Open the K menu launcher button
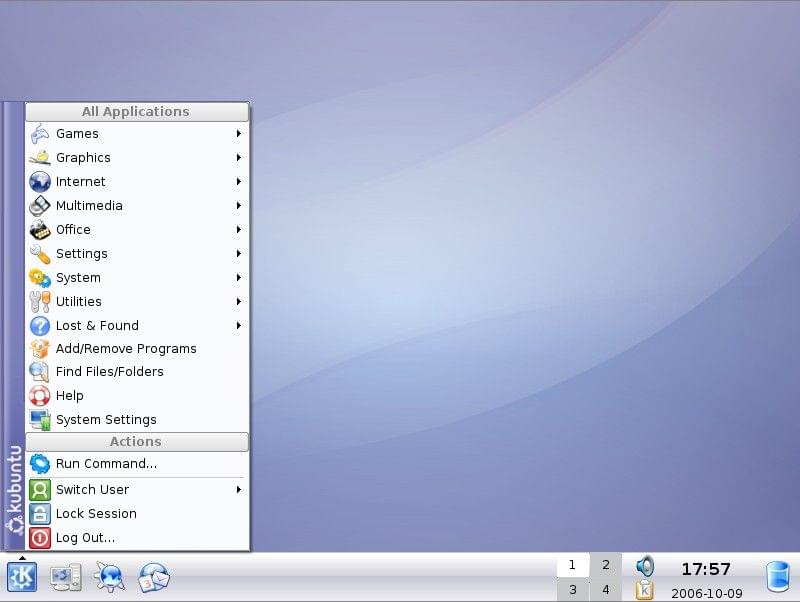800x602 pixels. tap(22, 577)
